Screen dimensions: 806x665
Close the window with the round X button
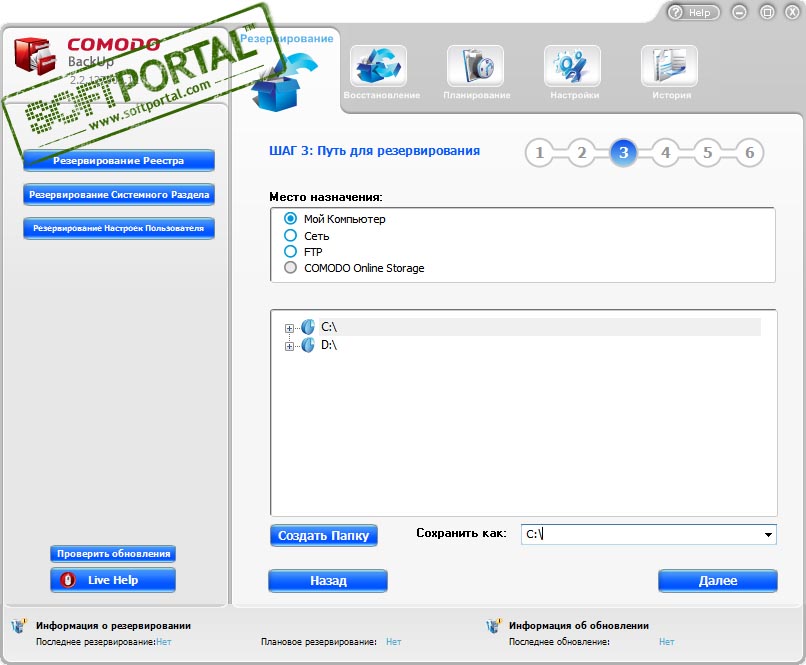click(x=792, y=12)
